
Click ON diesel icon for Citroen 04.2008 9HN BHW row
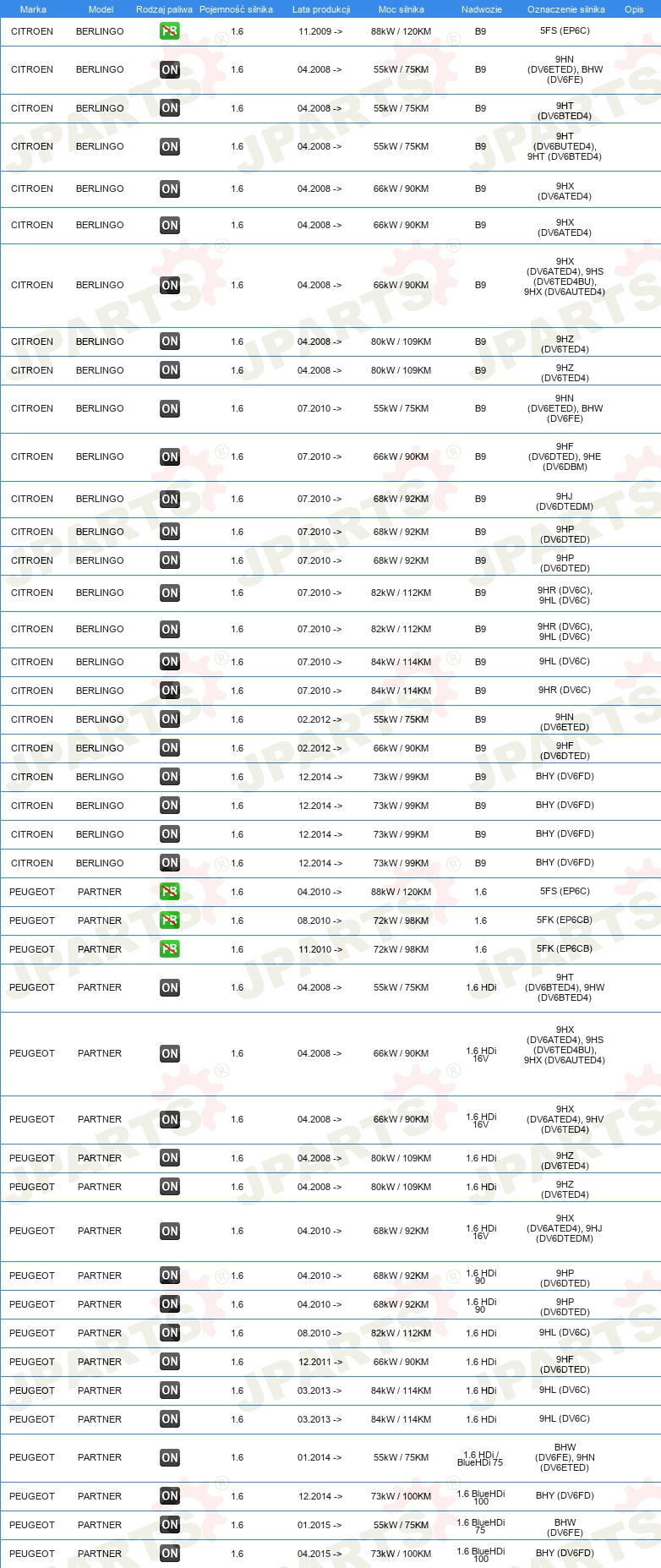coord(170,70)
